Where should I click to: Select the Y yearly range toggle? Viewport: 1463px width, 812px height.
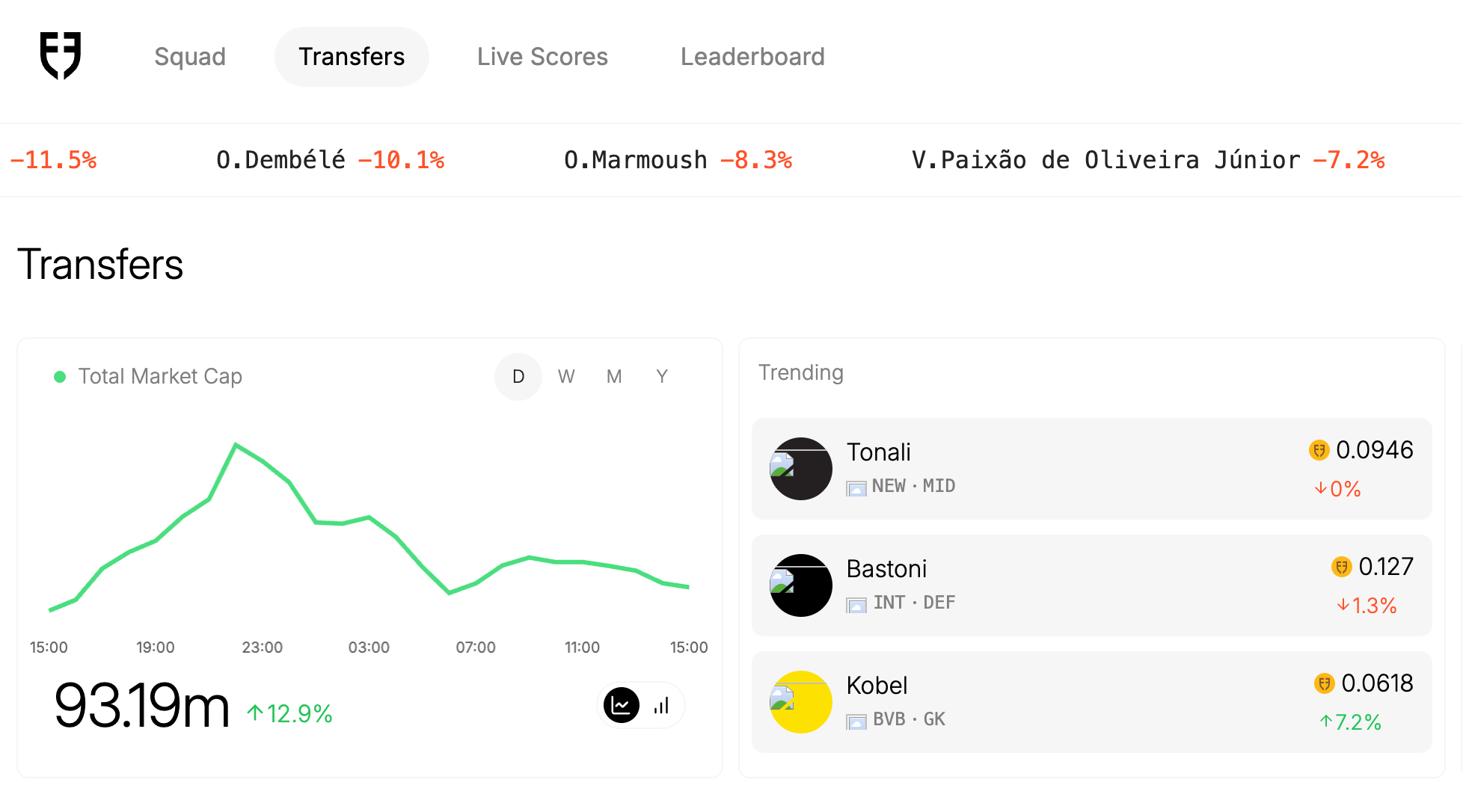click(x=662, y=377)
